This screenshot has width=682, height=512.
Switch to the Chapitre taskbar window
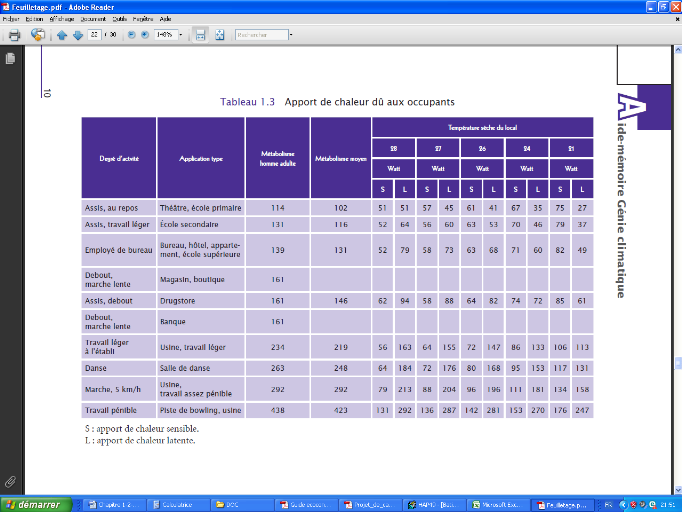(x=114, y=505)
